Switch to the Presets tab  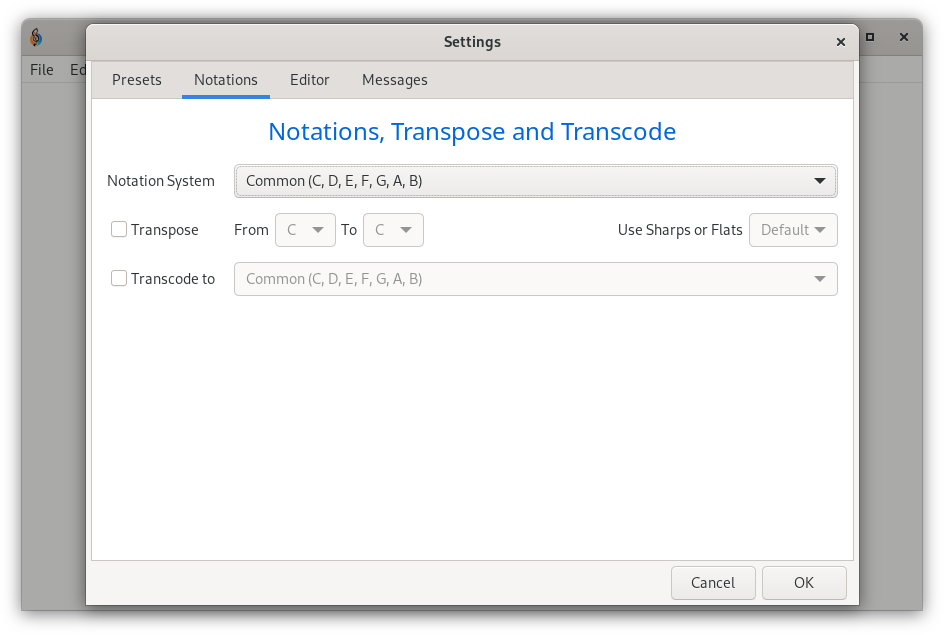pyautogui.click(x=137, y=80)
